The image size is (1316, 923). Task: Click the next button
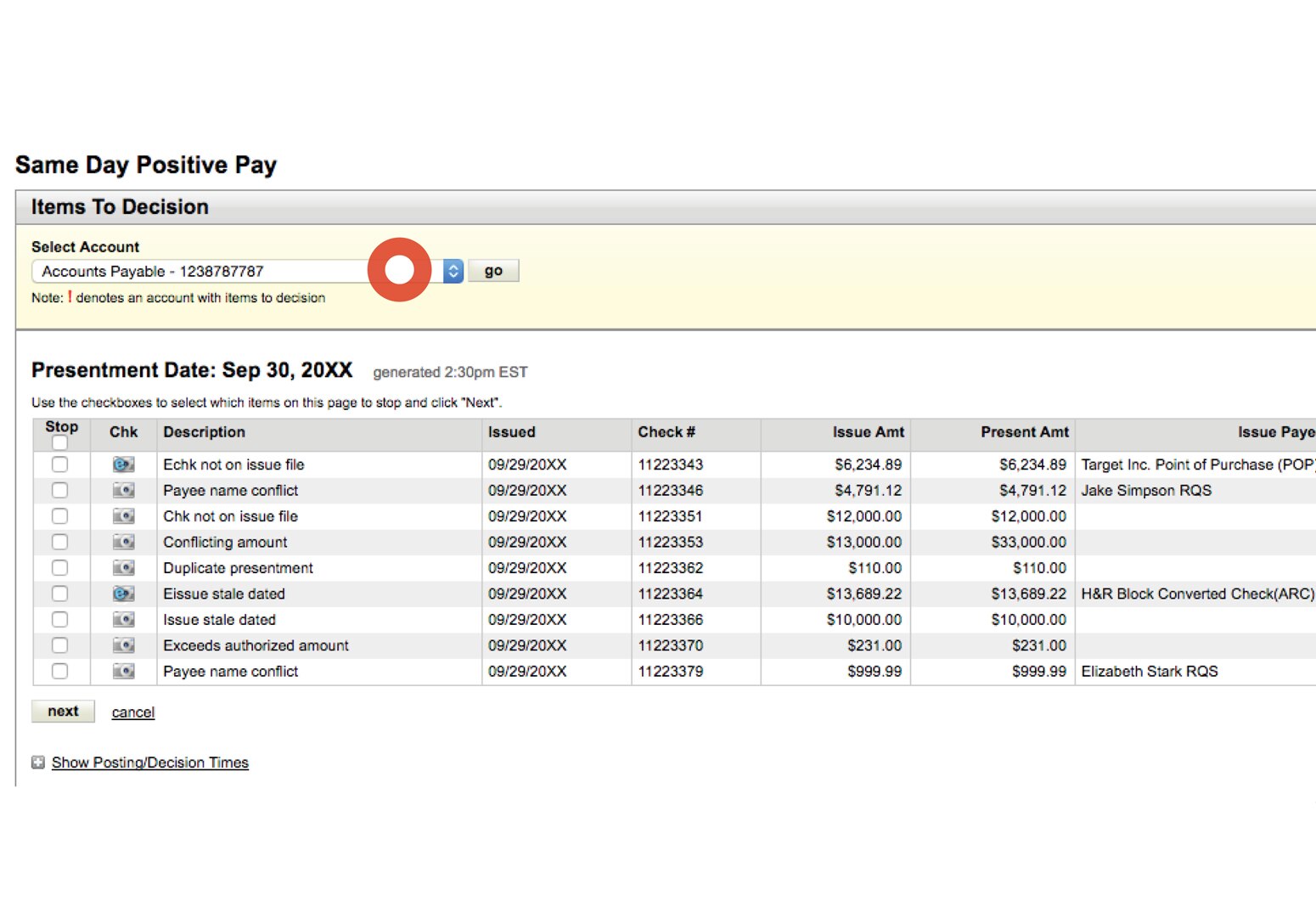point(63,711)
